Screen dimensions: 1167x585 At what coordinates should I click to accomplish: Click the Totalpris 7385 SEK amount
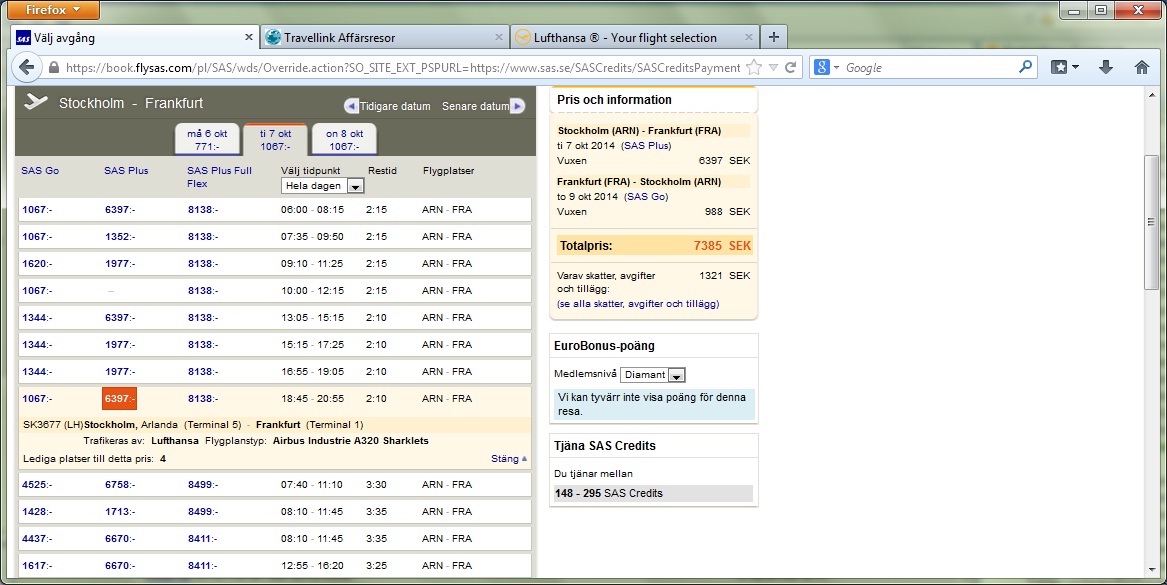[x=722, y=246]
